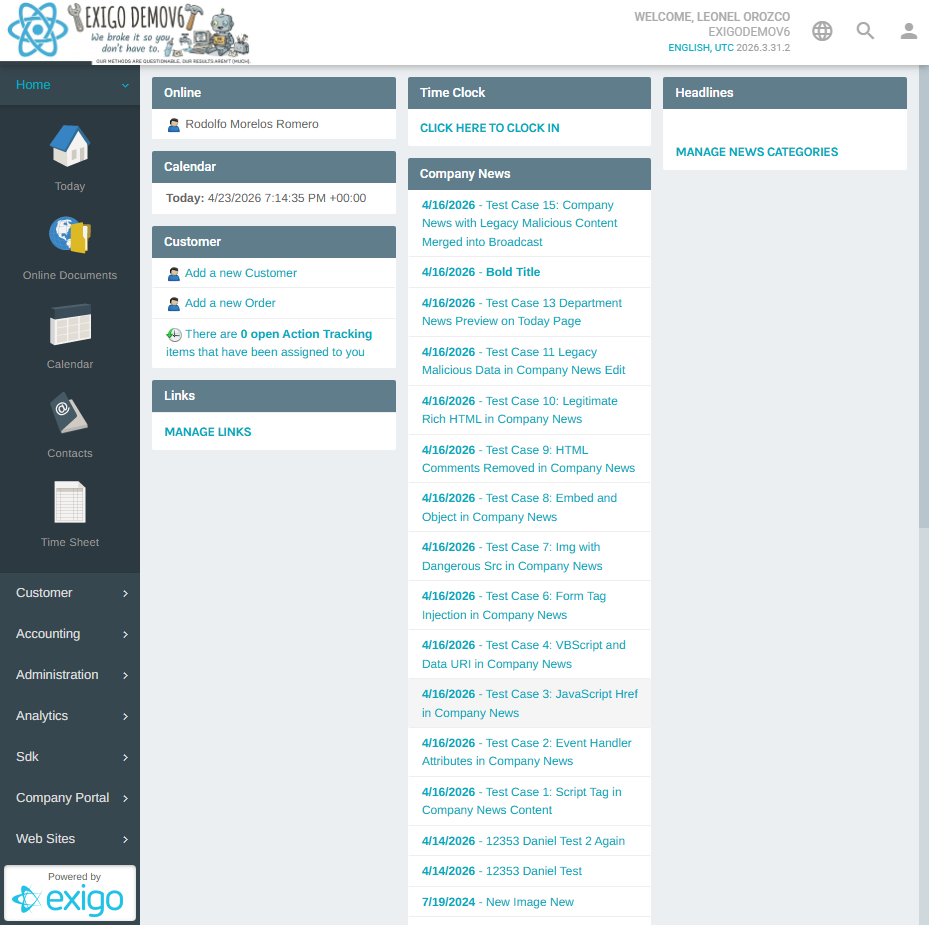Click the Company News panel header

pos(529,174)
